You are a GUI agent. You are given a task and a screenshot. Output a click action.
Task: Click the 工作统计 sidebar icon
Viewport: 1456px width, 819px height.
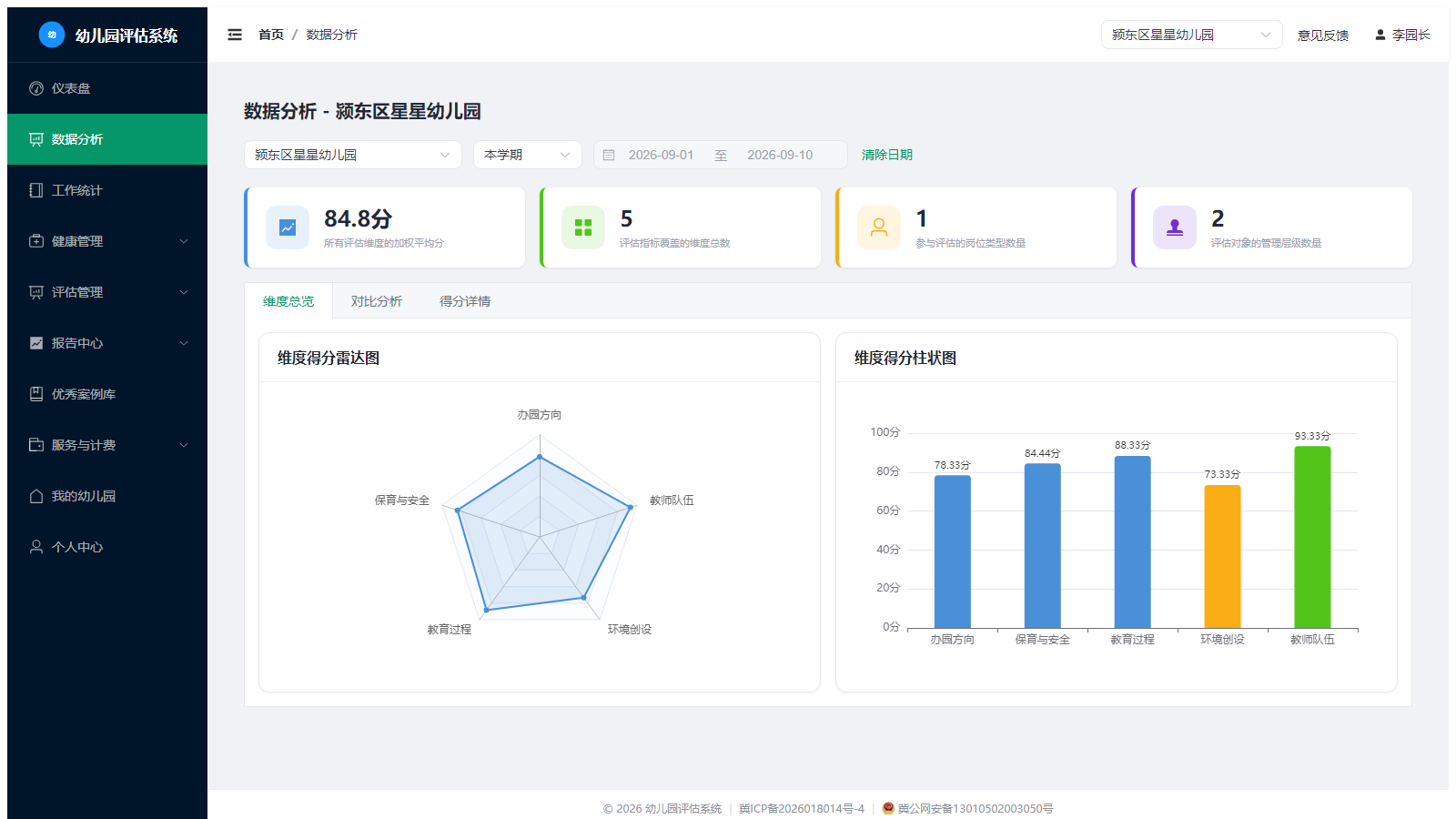pos(36,190)
